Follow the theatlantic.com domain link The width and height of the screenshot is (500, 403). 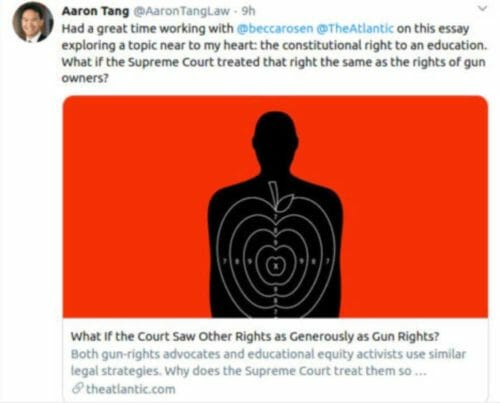tap(131, 389)
